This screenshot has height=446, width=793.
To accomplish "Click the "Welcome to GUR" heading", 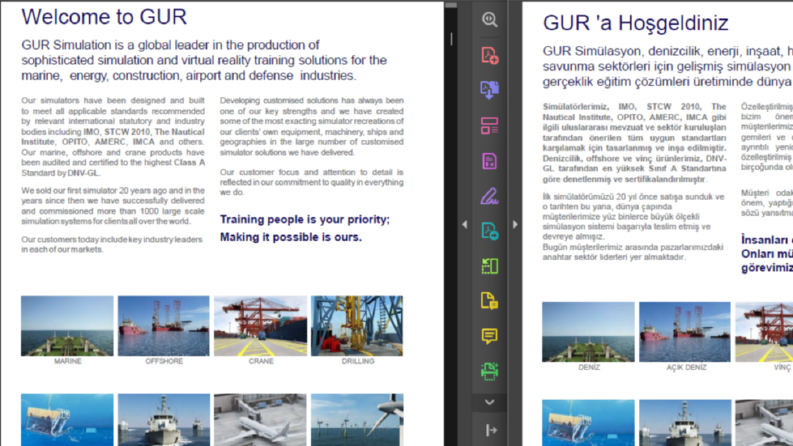I will [x=104, y=17].
